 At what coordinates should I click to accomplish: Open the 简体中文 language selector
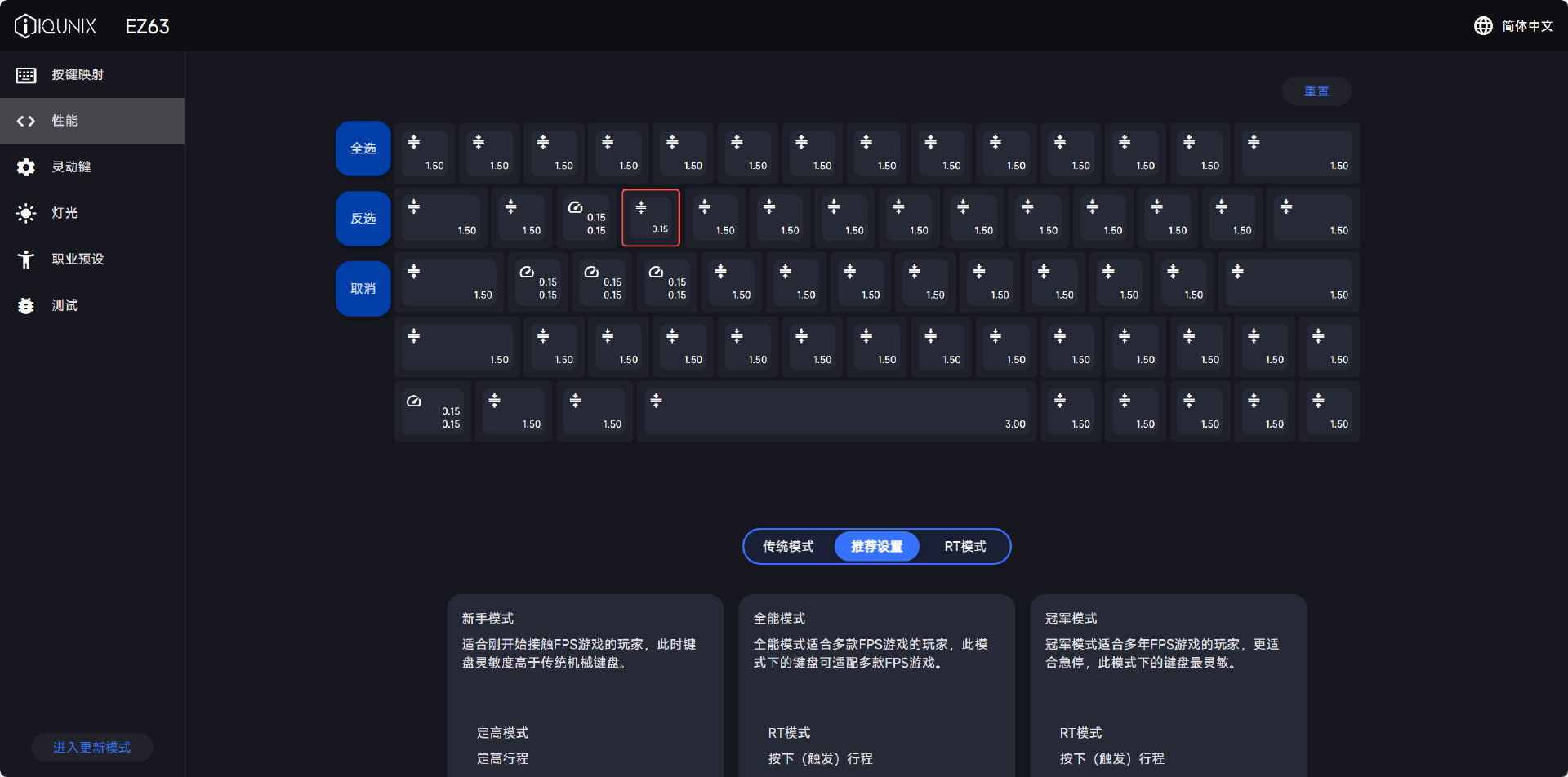click(1527, 26)
